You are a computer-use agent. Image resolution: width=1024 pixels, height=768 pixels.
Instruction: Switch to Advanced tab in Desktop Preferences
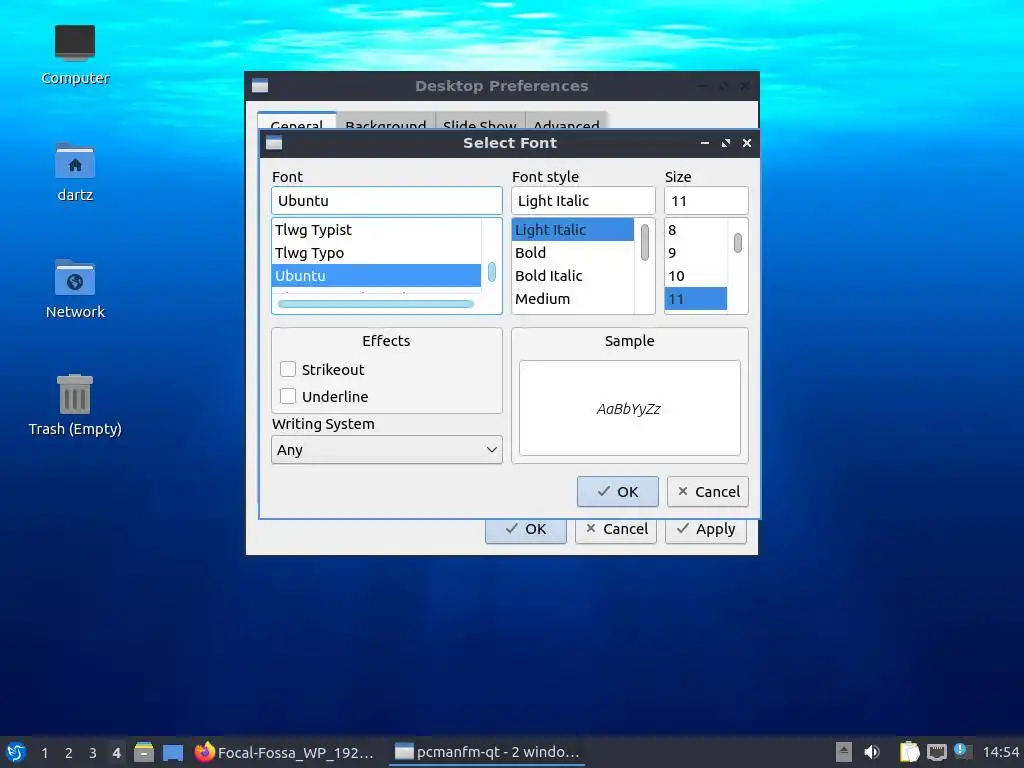[566, 121]
